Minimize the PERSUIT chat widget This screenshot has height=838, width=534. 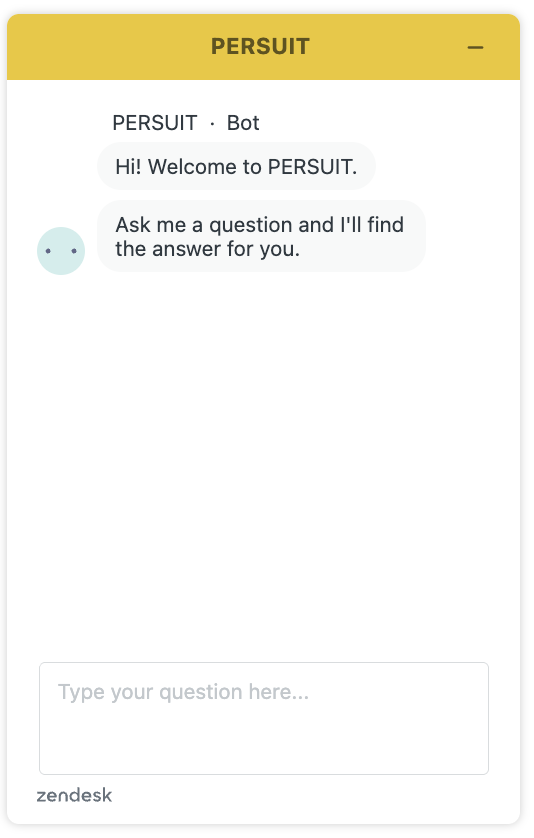475,48
